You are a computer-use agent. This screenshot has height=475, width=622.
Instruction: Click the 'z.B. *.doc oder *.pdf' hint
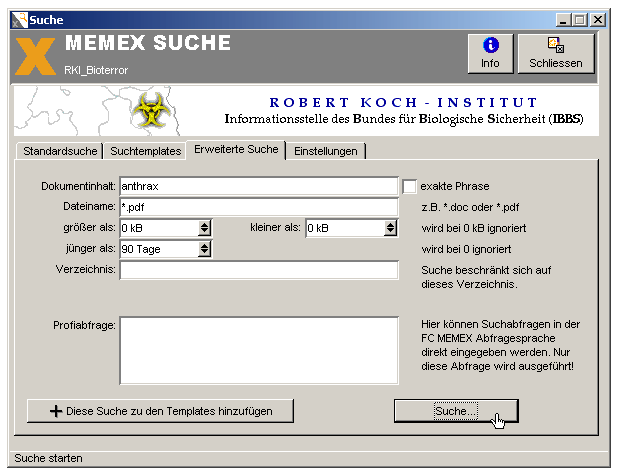(470, 207)
